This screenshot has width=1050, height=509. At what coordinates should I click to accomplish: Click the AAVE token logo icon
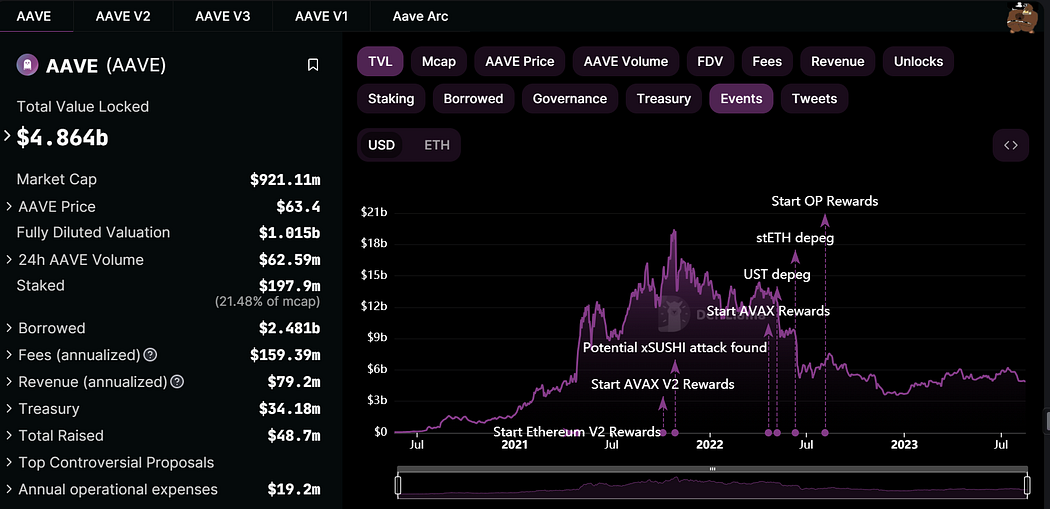[28, 66]
